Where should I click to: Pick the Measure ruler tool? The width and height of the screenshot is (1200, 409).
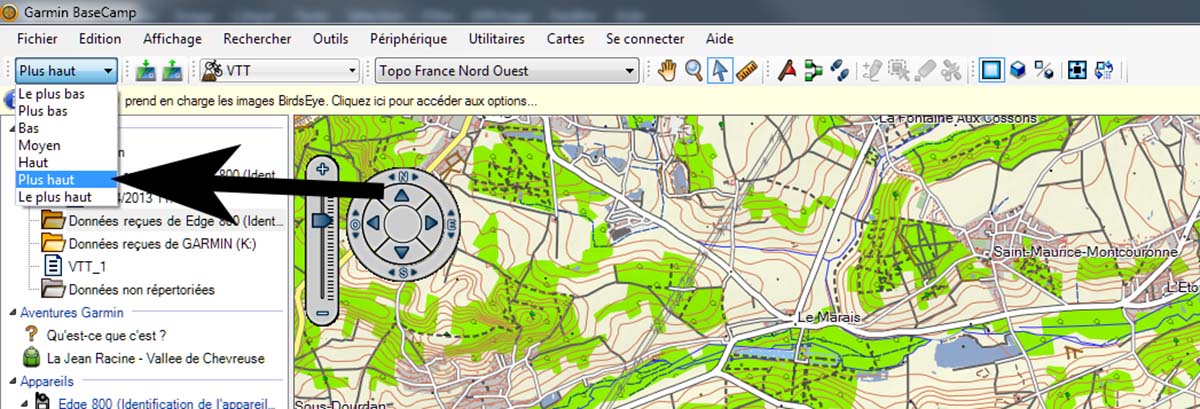[x=745, y=71]
